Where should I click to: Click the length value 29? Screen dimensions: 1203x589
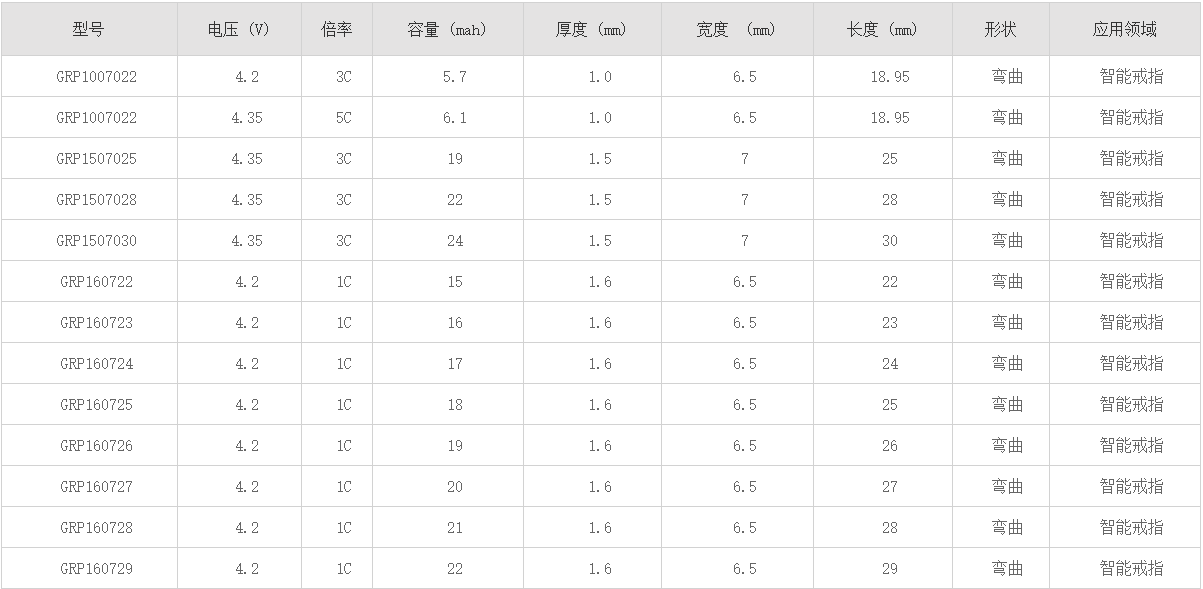[x=890, y=569]
